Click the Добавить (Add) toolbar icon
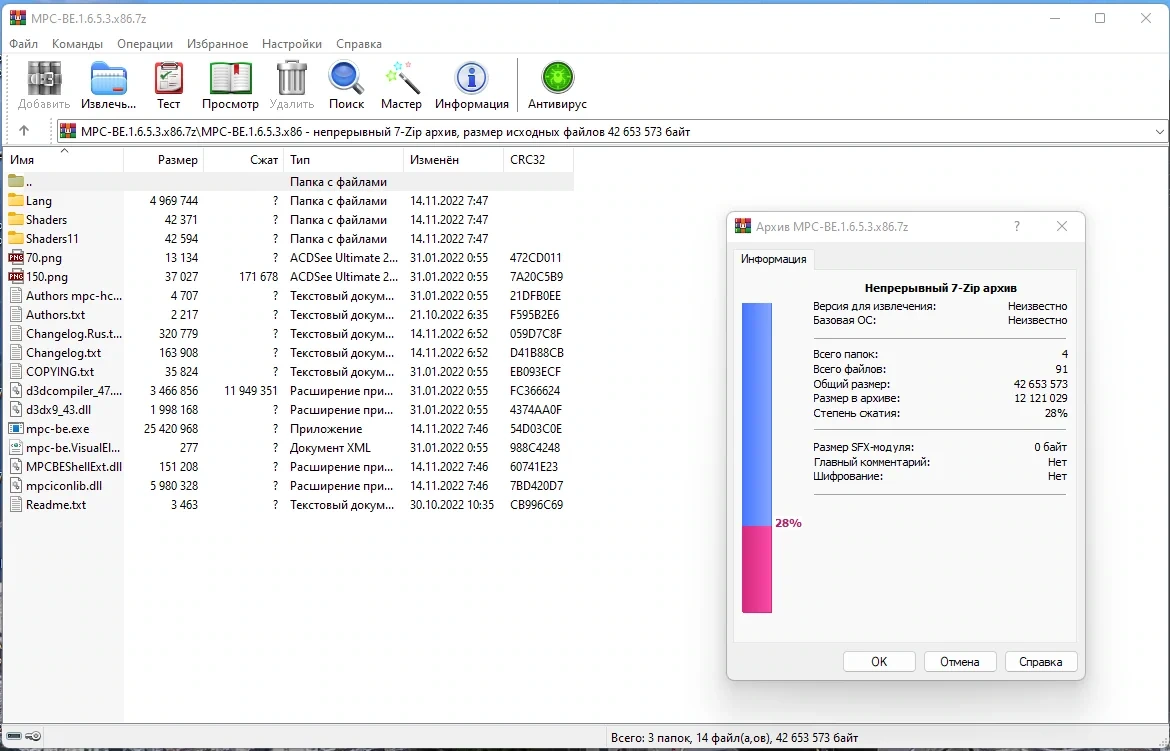Image resolution: width=1170 pixels, height=751 pixels. point(44,78)
